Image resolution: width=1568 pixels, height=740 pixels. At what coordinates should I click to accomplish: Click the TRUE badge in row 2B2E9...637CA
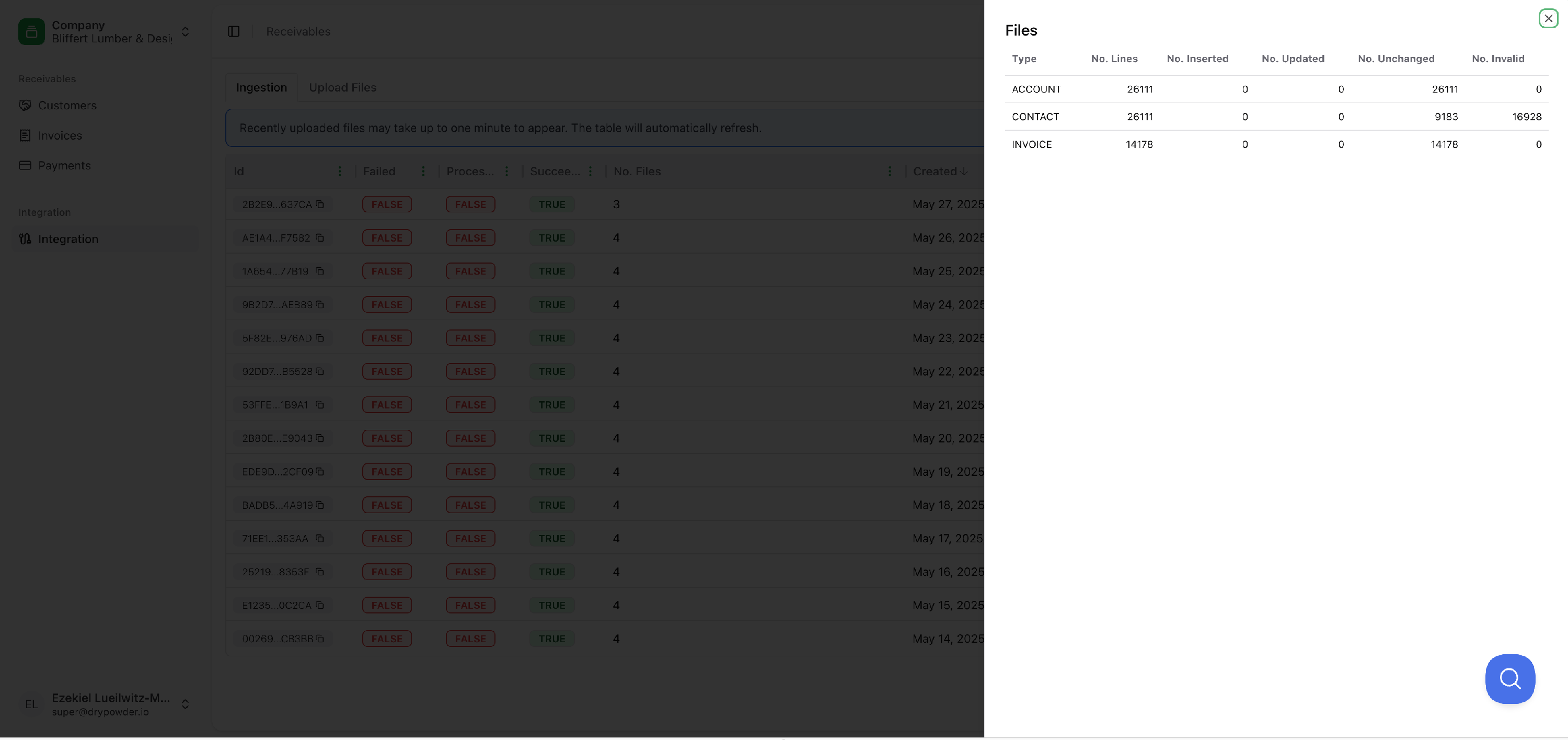click(551, 204)
